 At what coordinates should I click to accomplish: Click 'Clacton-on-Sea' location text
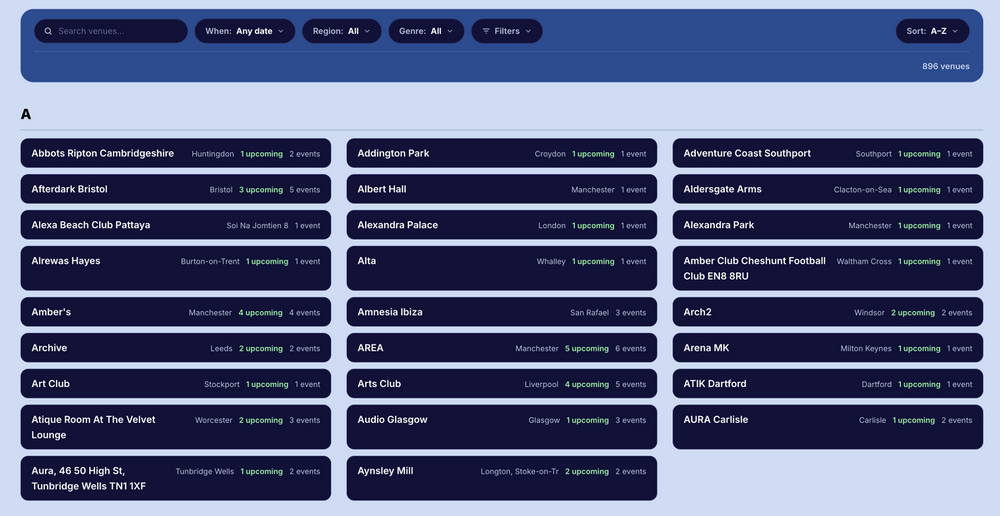[x=863, y=190]
